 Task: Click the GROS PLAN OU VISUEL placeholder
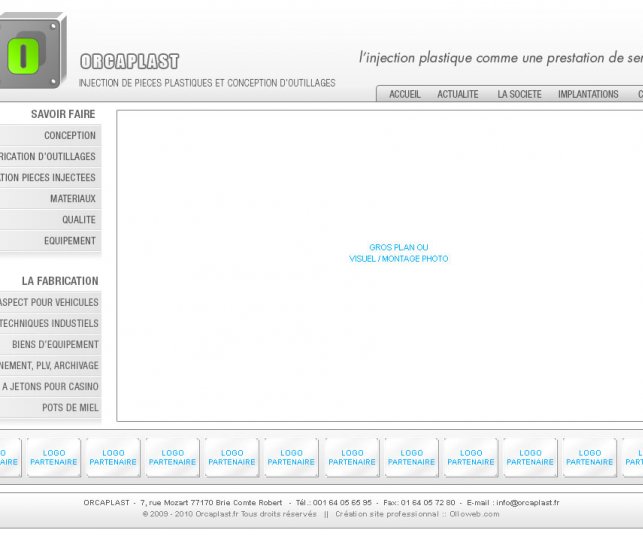[398, 253]
